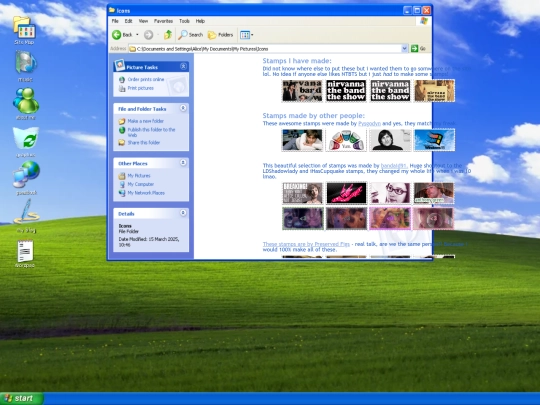Screen dimensions: 540x405
Task: Expand the Address bar dropdown arrow
Action: (405, 49)
